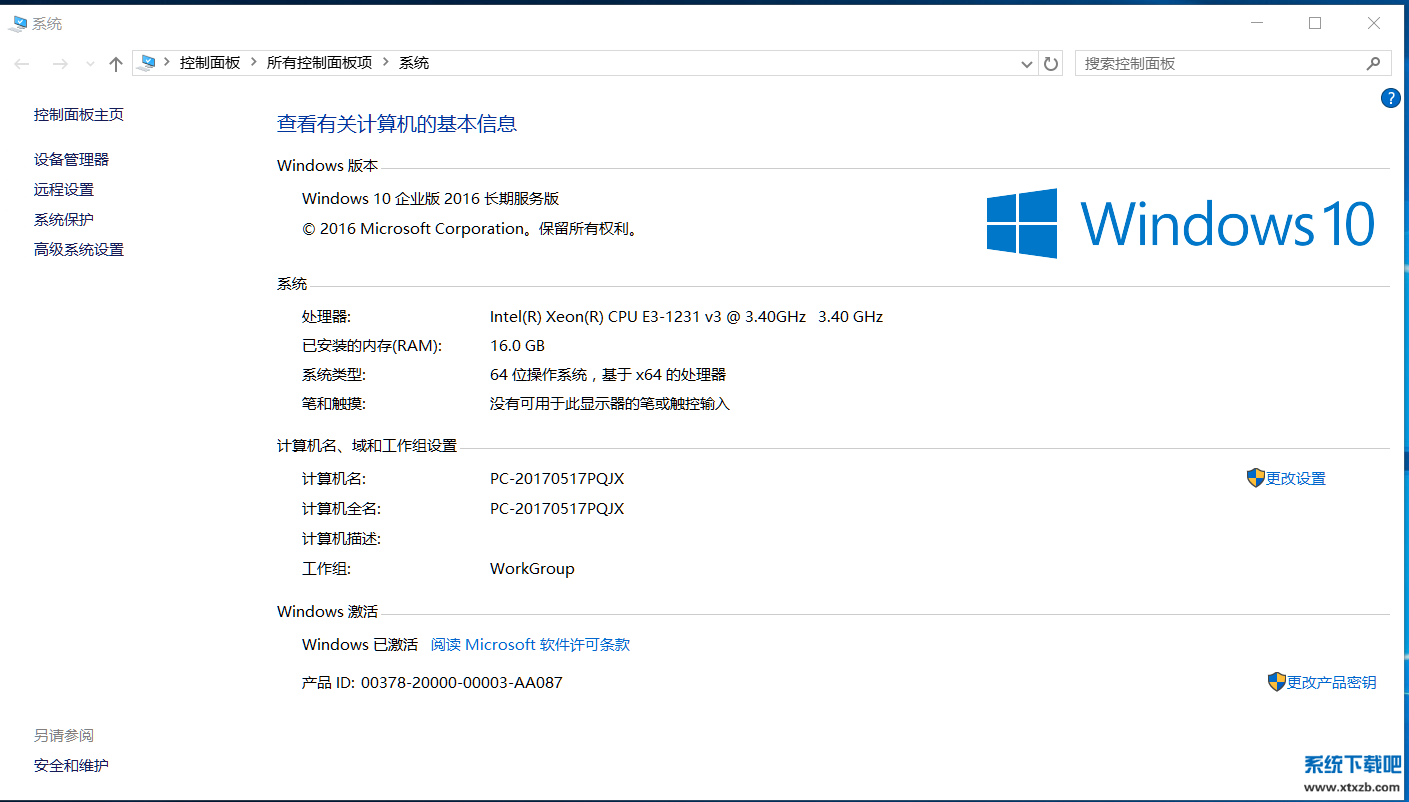Click the Up one level arrow
This screenshot has height=802, width=1409.
pyautogui.click(x=116, y=64)
